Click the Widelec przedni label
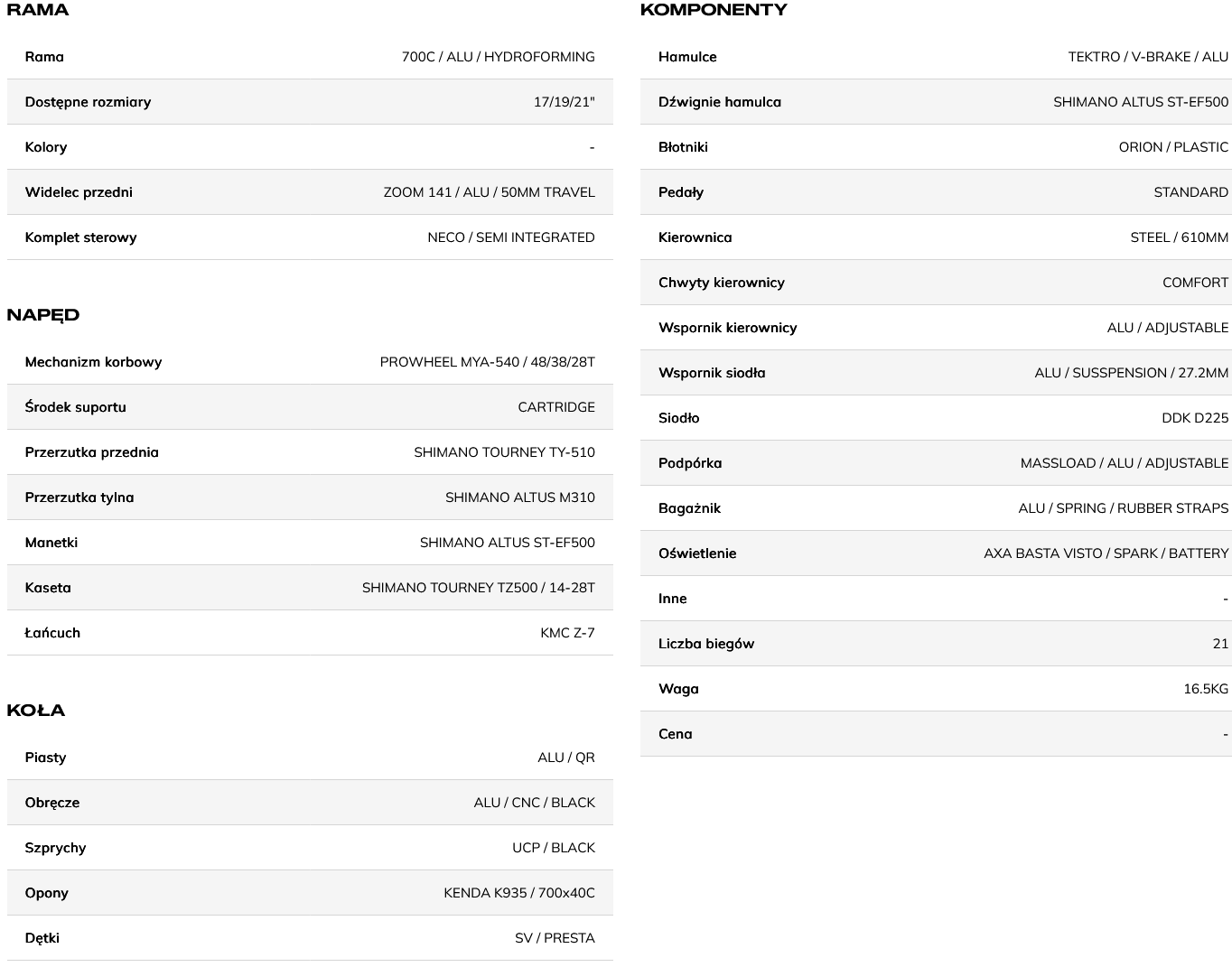The image size is (1232, 967). (79, 192)
